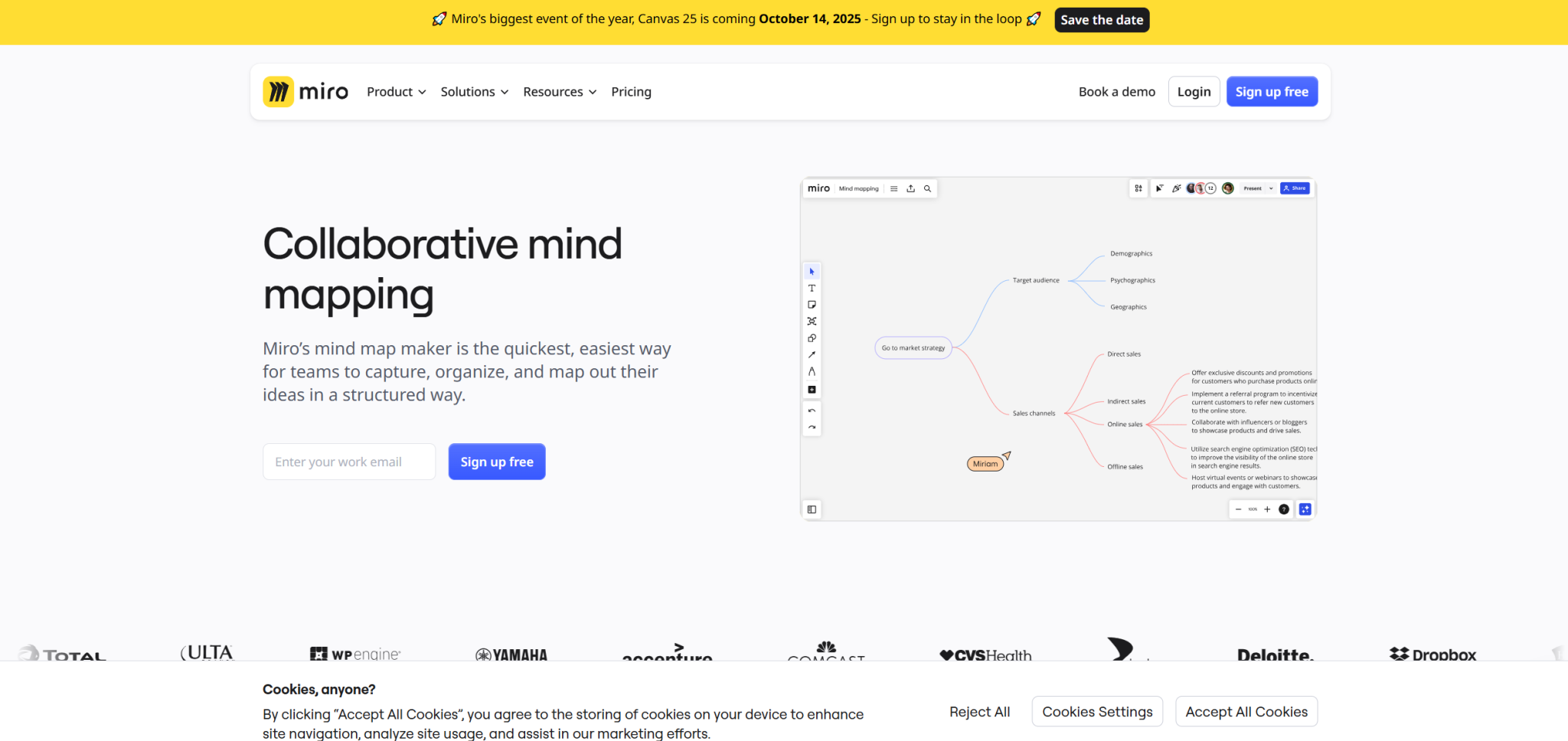Click the Direct sales node label
The height and width of the screenshot is (741, 1568).
[1124, 354]
